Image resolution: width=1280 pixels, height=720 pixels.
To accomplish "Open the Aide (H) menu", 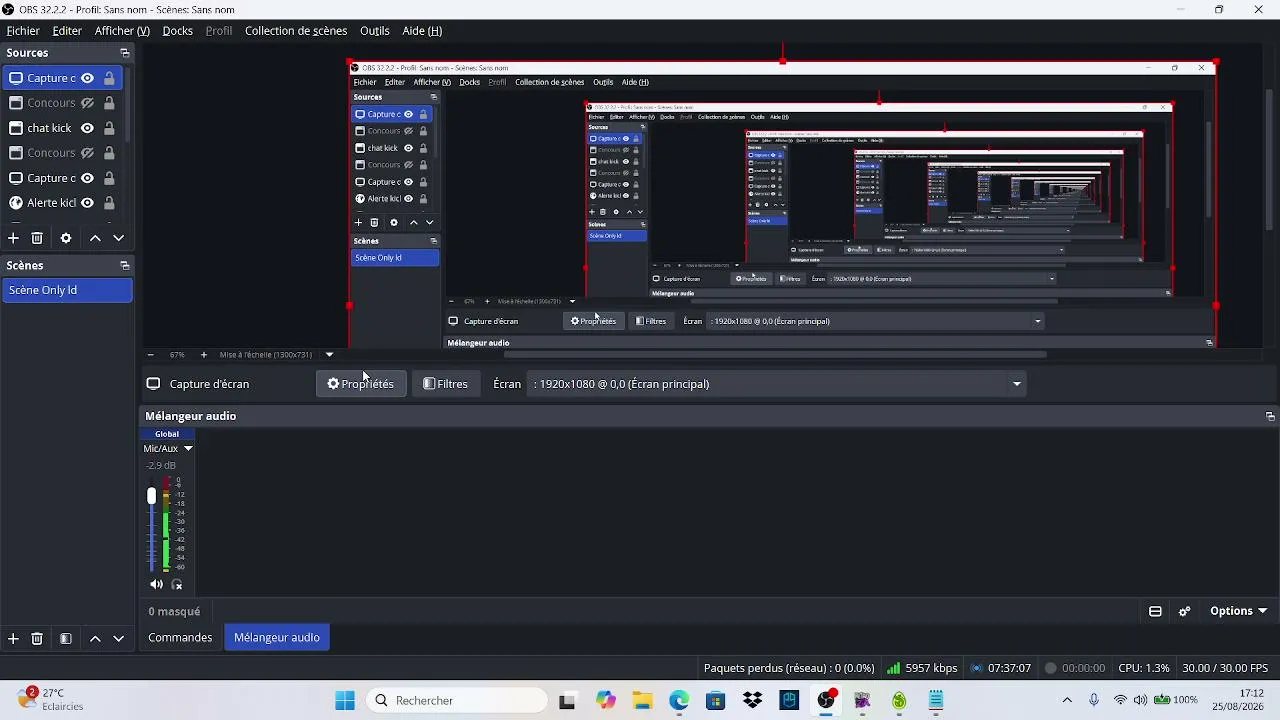I will [422, 31].
